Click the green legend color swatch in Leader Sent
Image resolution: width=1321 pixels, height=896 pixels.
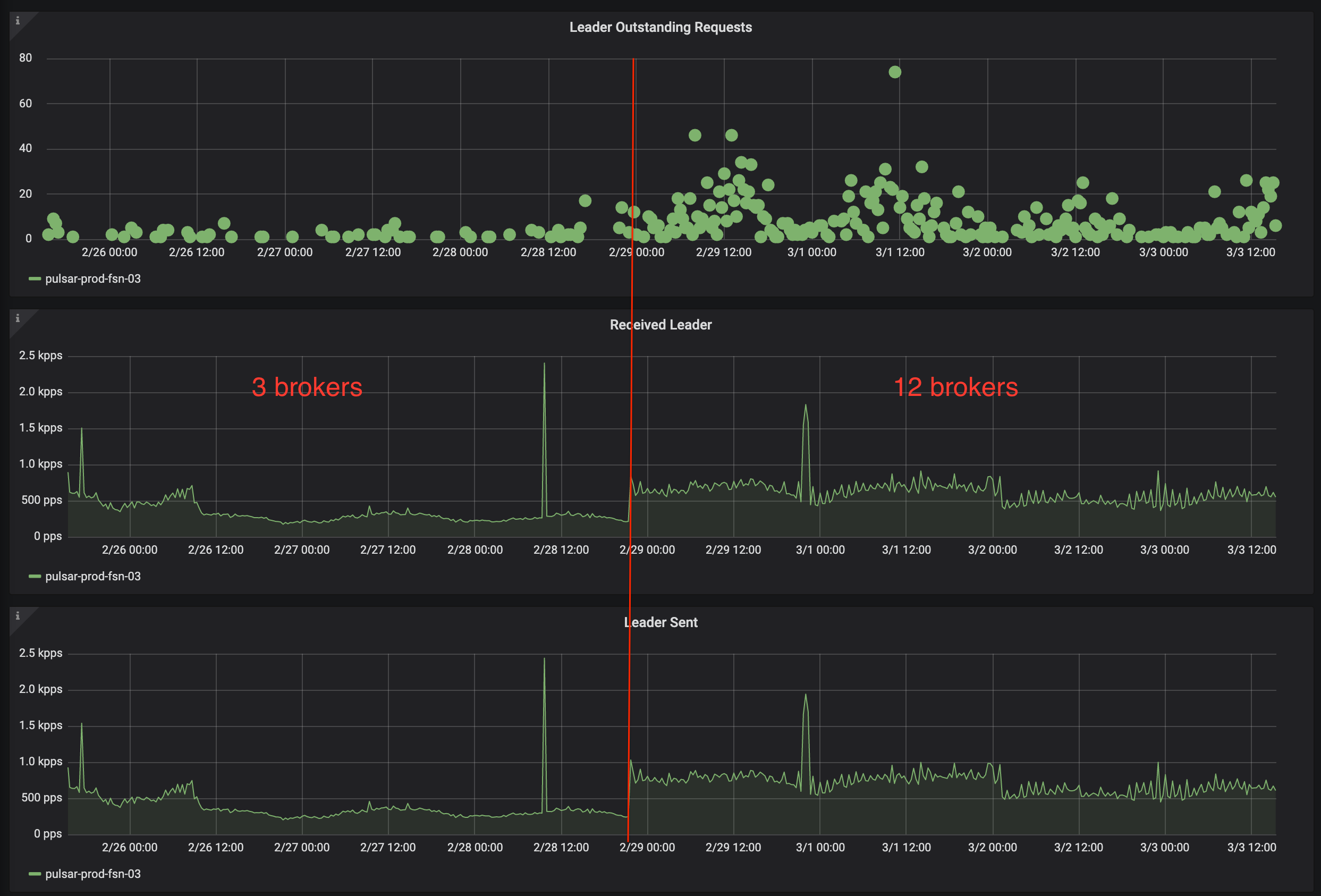click(35, 874)
